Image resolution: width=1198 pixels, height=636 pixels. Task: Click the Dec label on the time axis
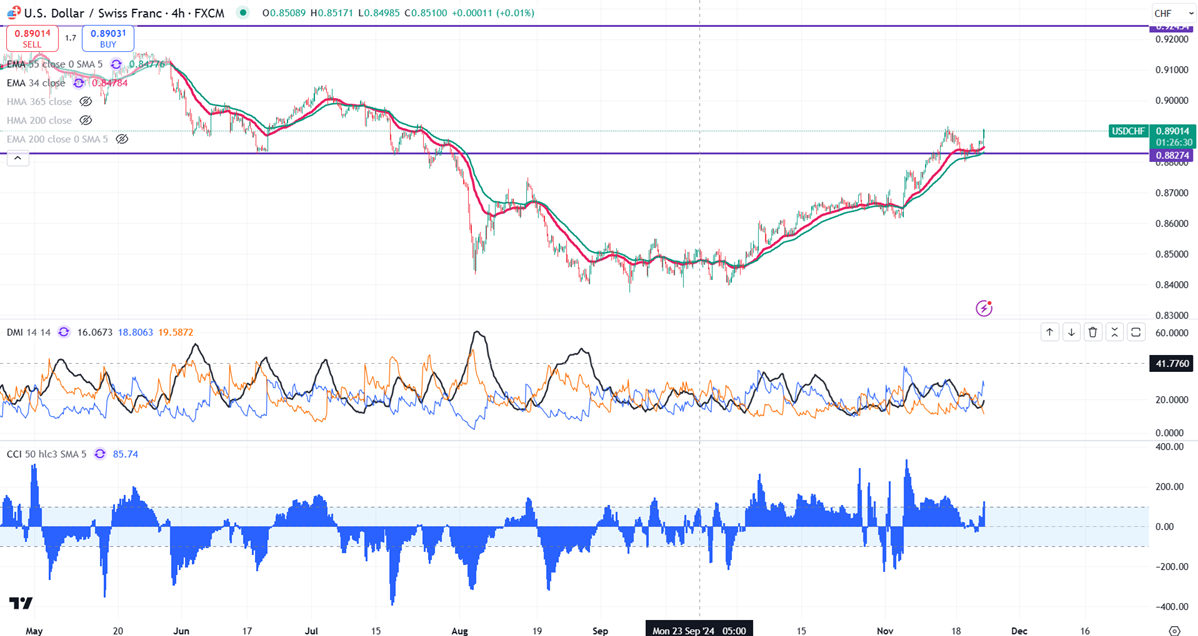(x=1018, y=631)
